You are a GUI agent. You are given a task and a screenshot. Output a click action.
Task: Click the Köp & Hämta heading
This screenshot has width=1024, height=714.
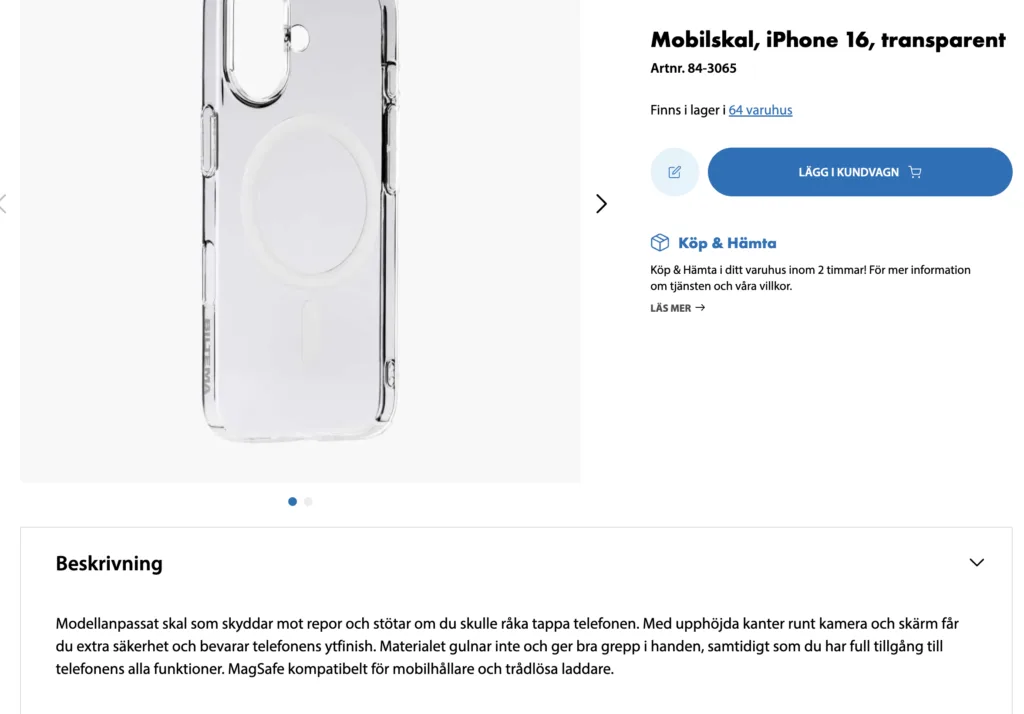pyautogui.click(x=727, y=243)
